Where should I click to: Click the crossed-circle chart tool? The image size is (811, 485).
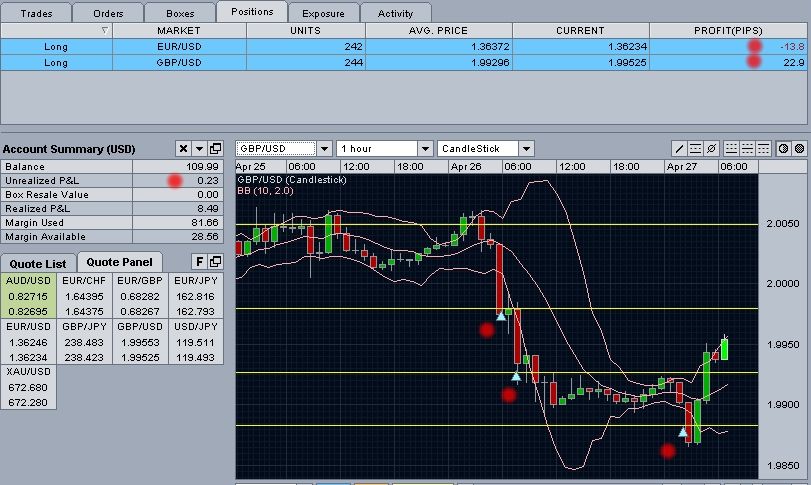(x=711, y=149)
